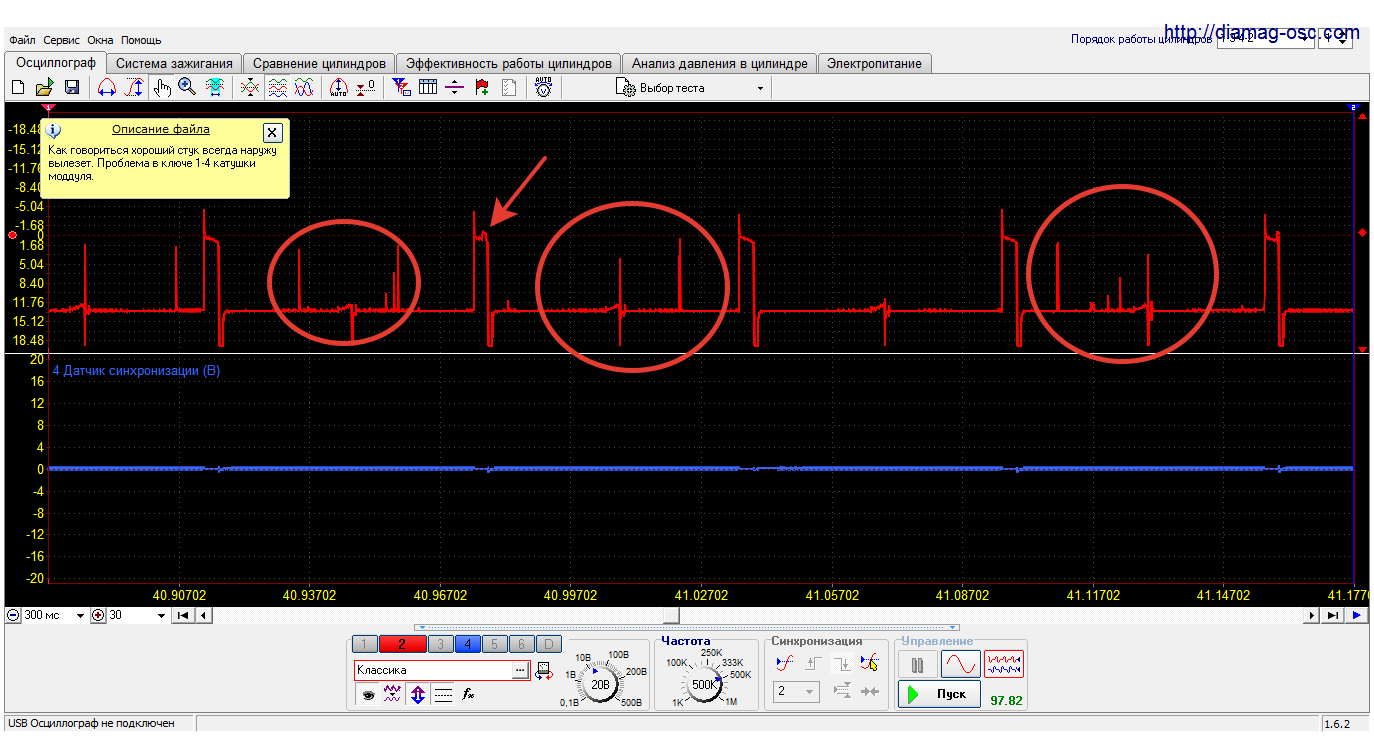
Task: Click the Описание файла link
Action: (161, 129)
